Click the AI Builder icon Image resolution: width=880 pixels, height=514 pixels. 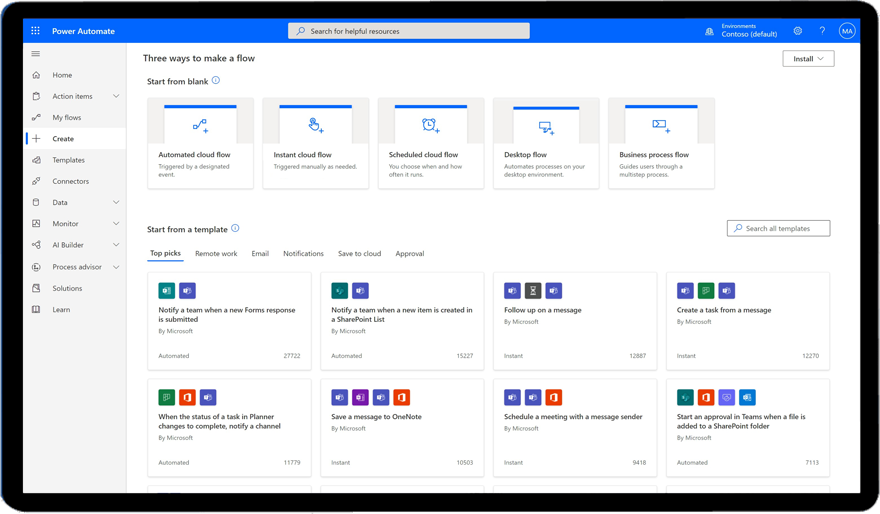(x=36, y=245)
